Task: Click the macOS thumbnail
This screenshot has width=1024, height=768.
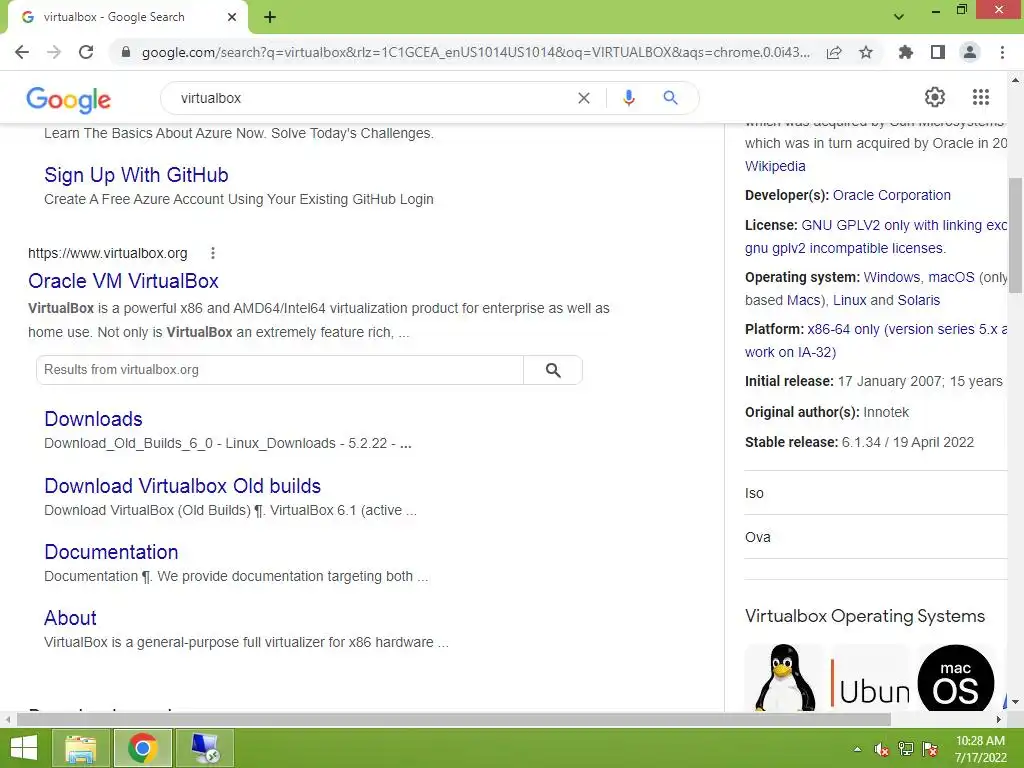Action: 955,677
